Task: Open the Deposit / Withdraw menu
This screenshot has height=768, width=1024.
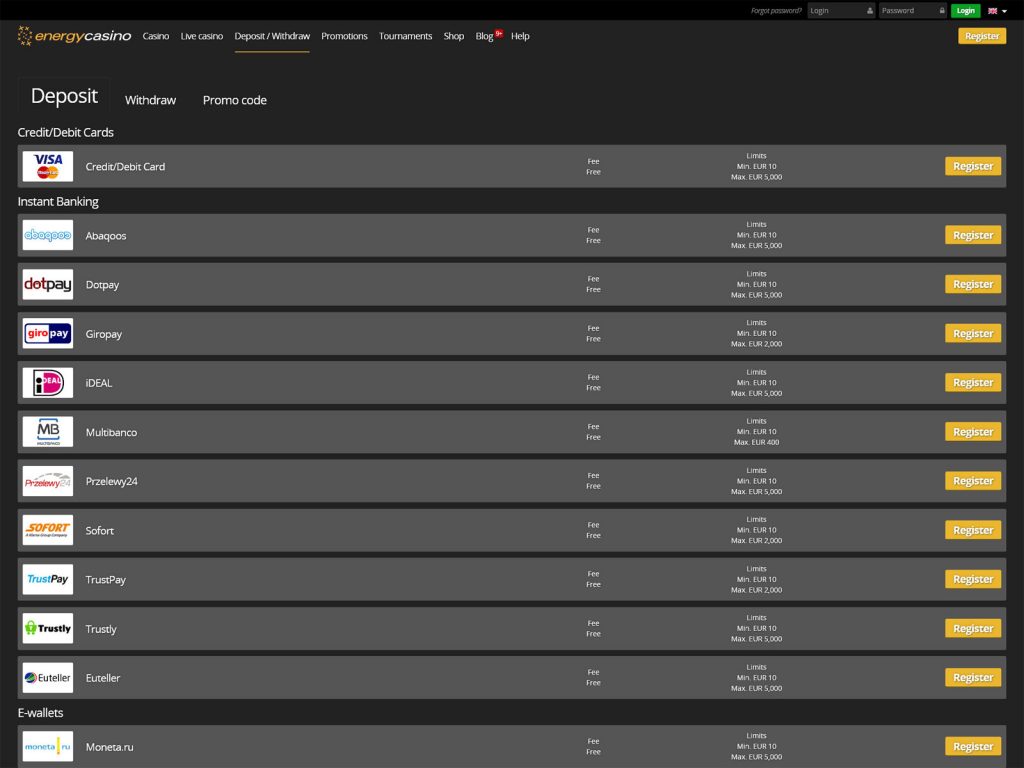Action: coord(272,36)
